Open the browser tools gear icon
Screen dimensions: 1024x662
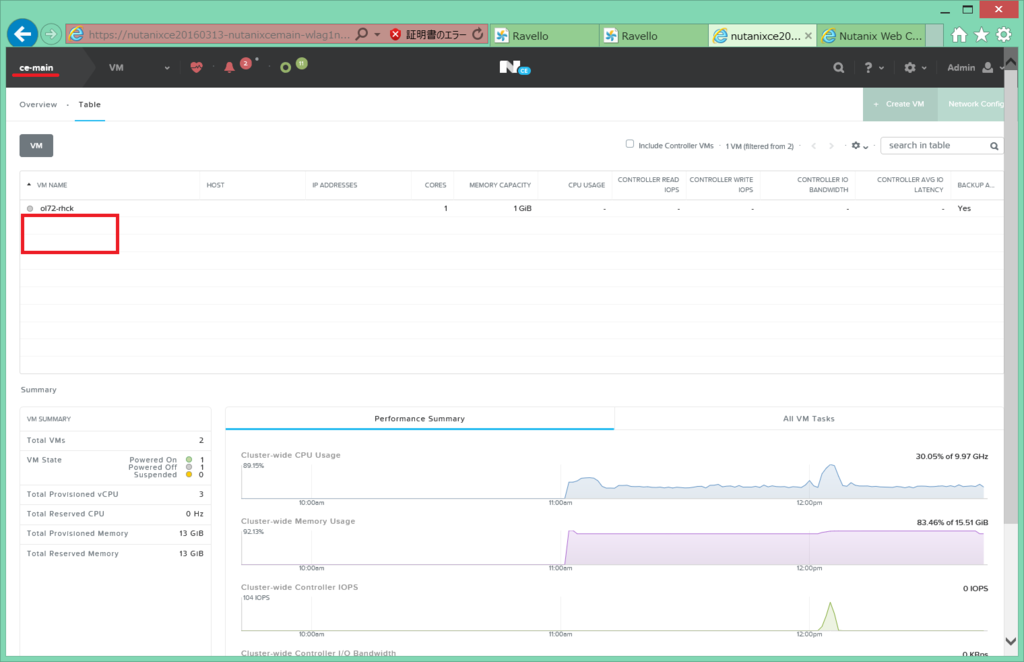[1004, 35]
